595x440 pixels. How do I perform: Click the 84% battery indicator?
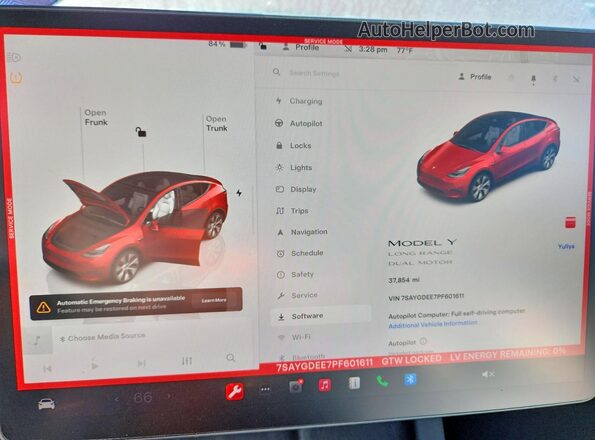coord(227,44)
